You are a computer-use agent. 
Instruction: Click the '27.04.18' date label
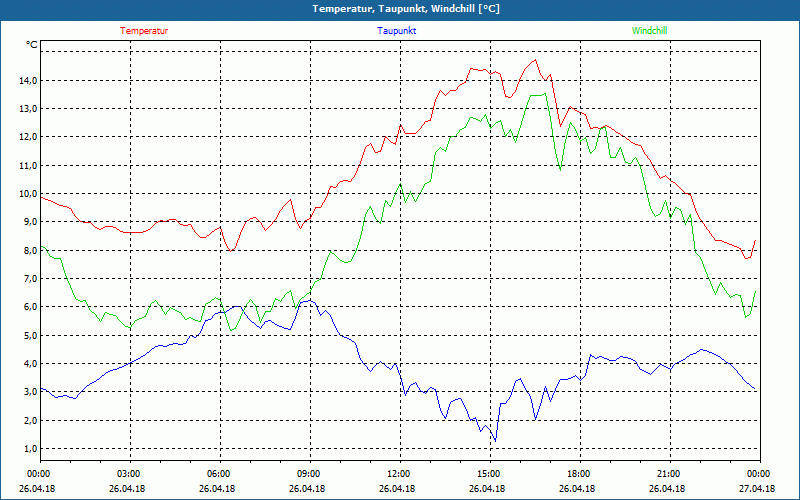click(757, 488)
